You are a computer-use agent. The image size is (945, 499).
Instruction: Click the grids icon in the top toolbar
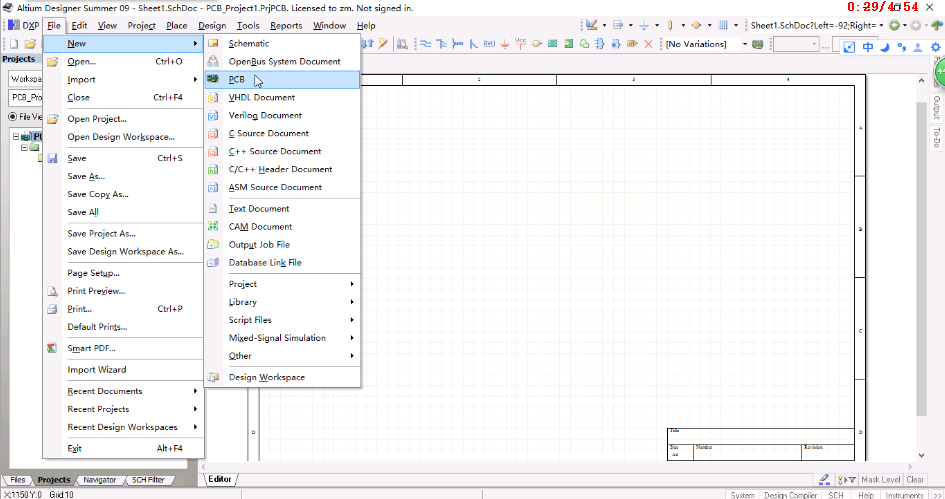coord(723,25)
